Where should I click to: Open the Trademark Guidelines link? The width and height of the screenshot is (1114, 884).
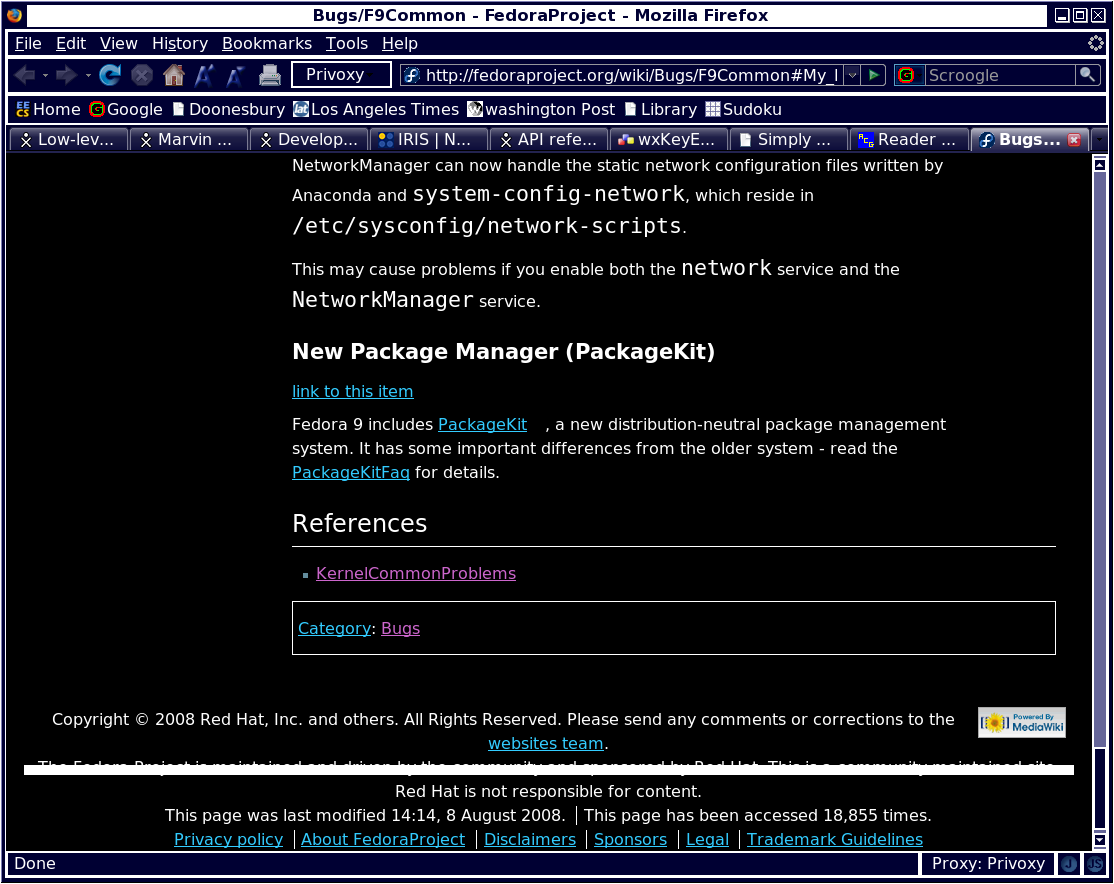point(835,839)
